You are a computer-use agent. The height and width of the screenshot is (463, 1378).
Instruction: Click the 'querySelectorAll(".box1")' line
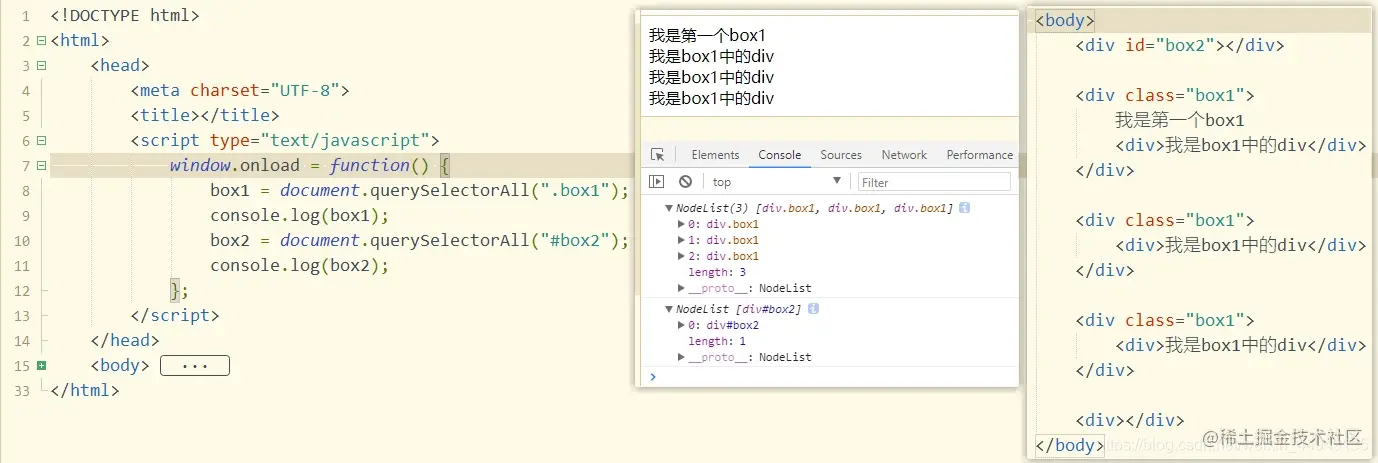coord(420,191)
